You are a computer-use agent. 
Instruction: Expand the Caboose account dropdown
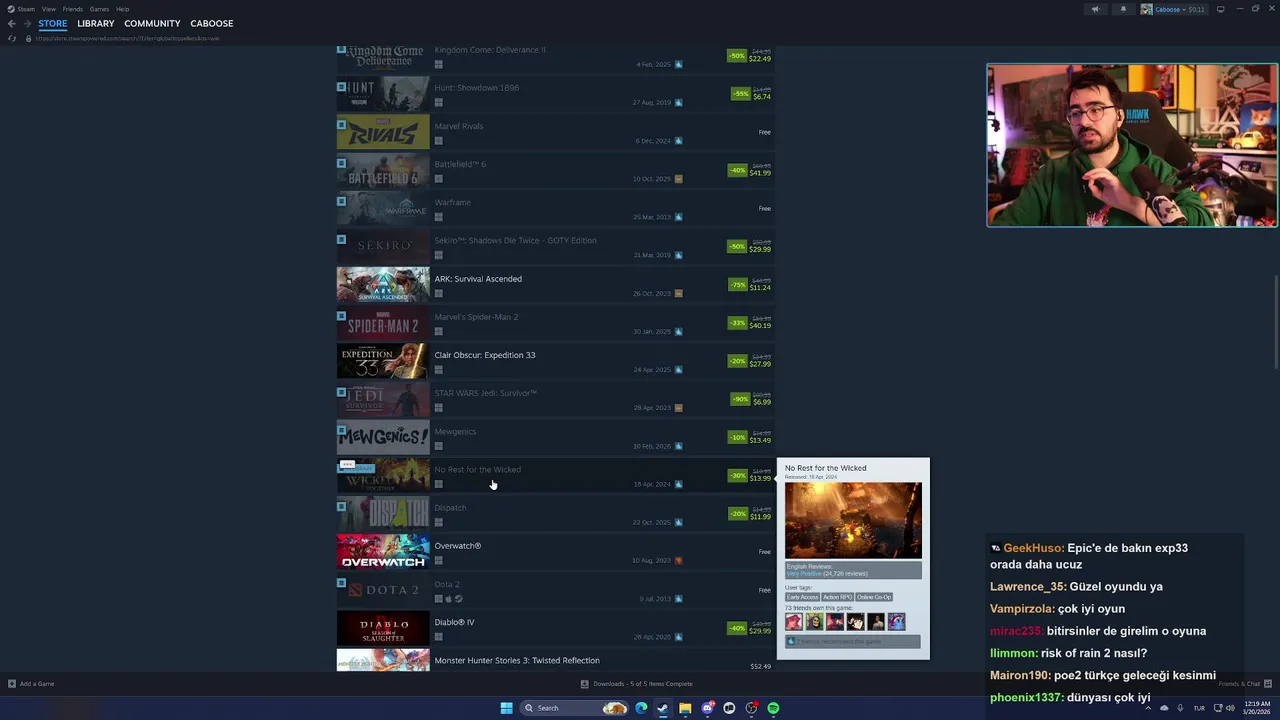[x=1185, y=9]
